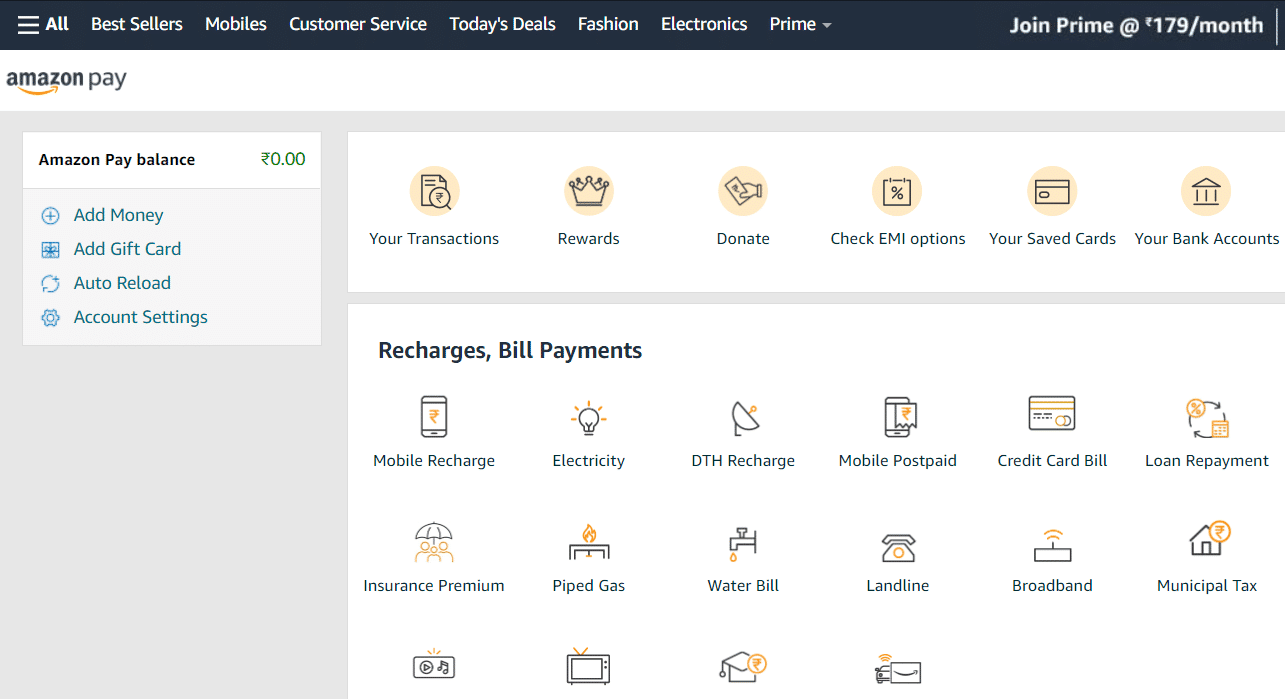The width and height of the screenshot is (1285, 699).
Task: Click the Add Gift Card link
Action: 127,249
